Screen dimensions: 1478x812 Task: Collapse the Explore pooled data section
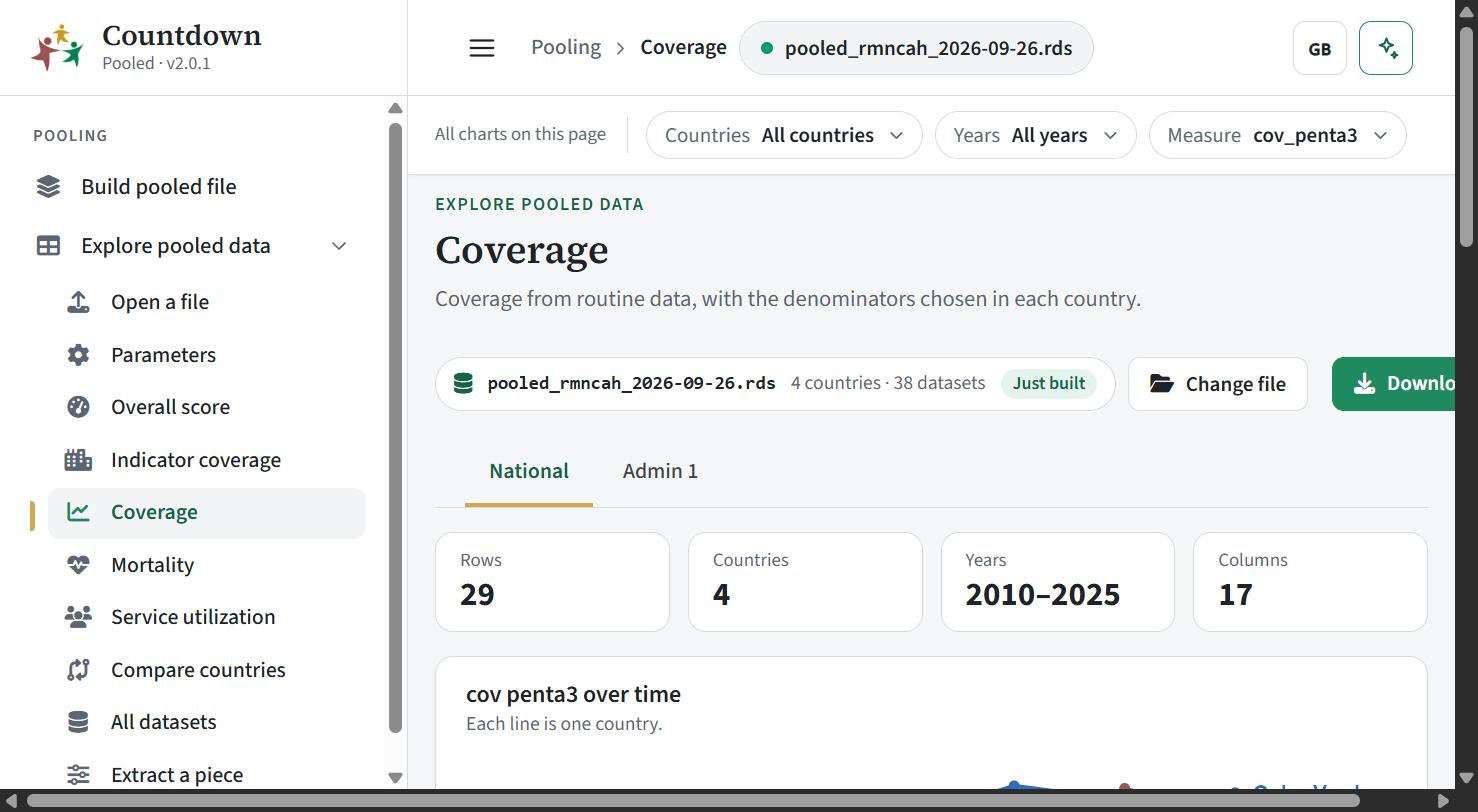(339, 246)
